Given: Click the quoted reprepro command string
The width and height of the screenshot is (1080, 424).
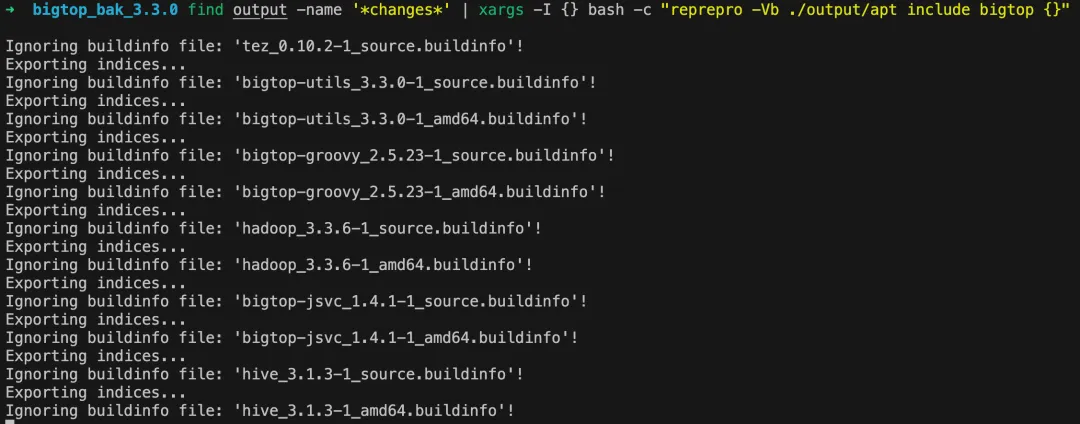Looking at the screenshot, I should point(865,12).
